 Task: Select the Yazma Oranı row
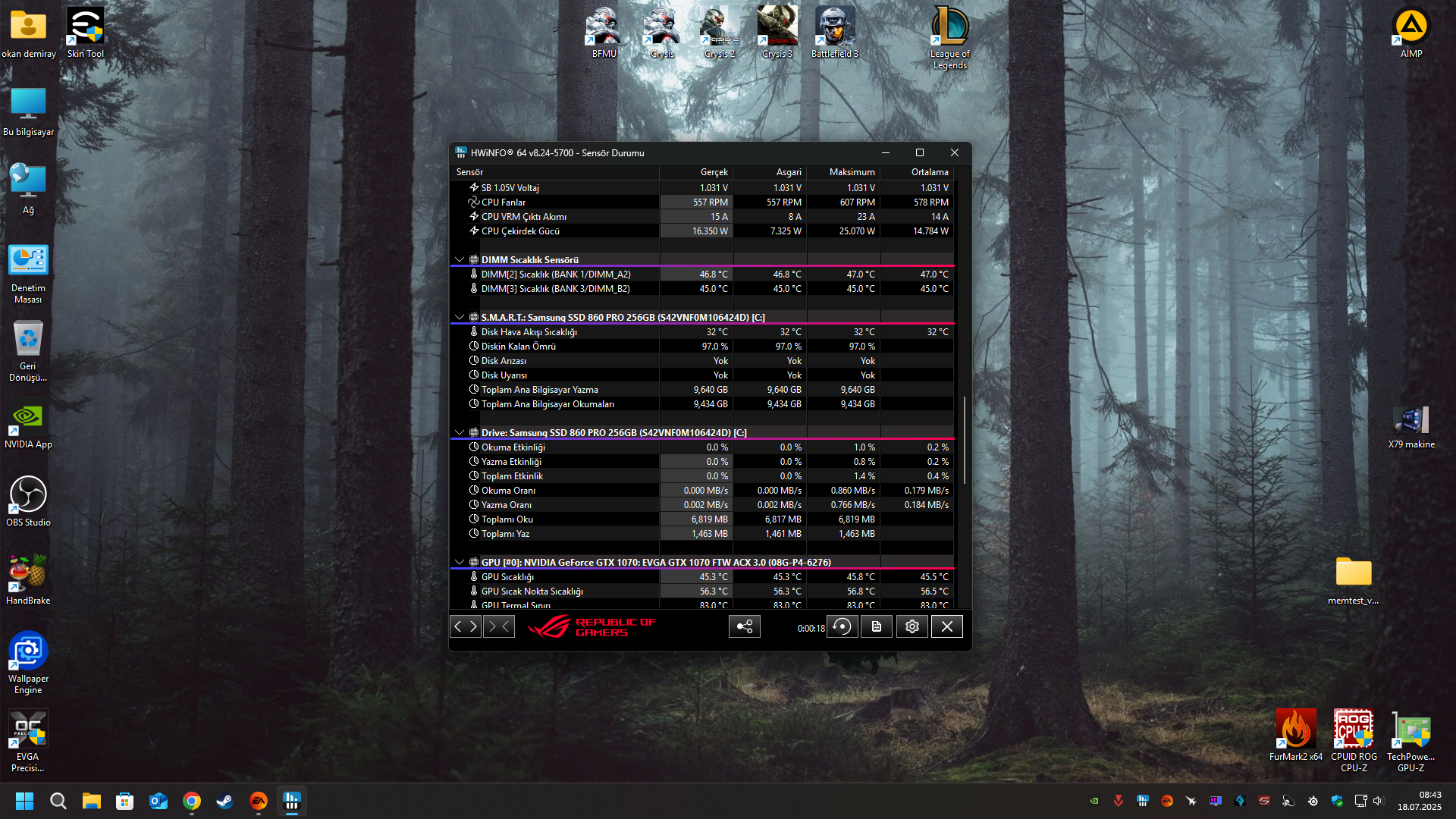(x=701, y=505)
